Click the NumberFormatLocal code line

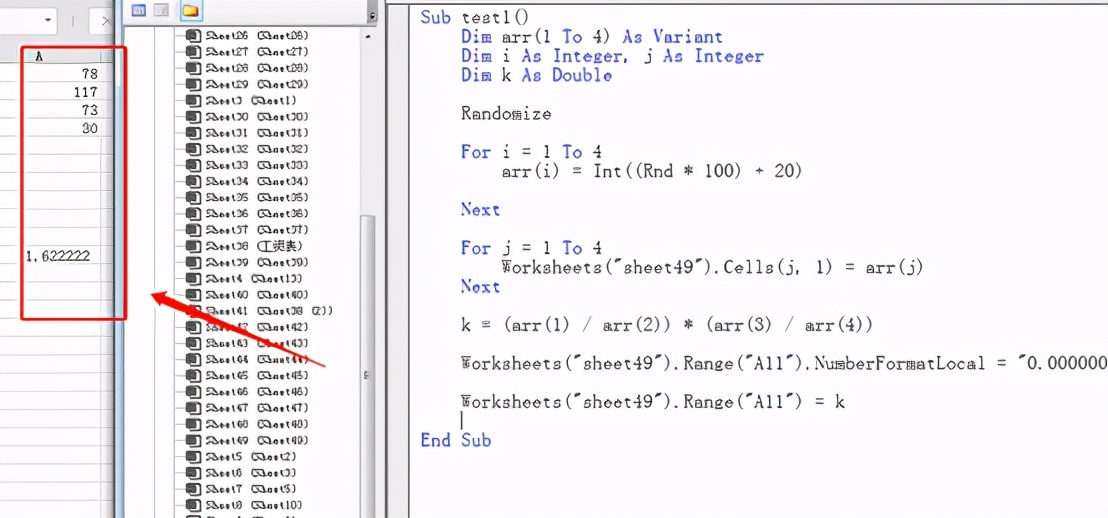(784, 363)
